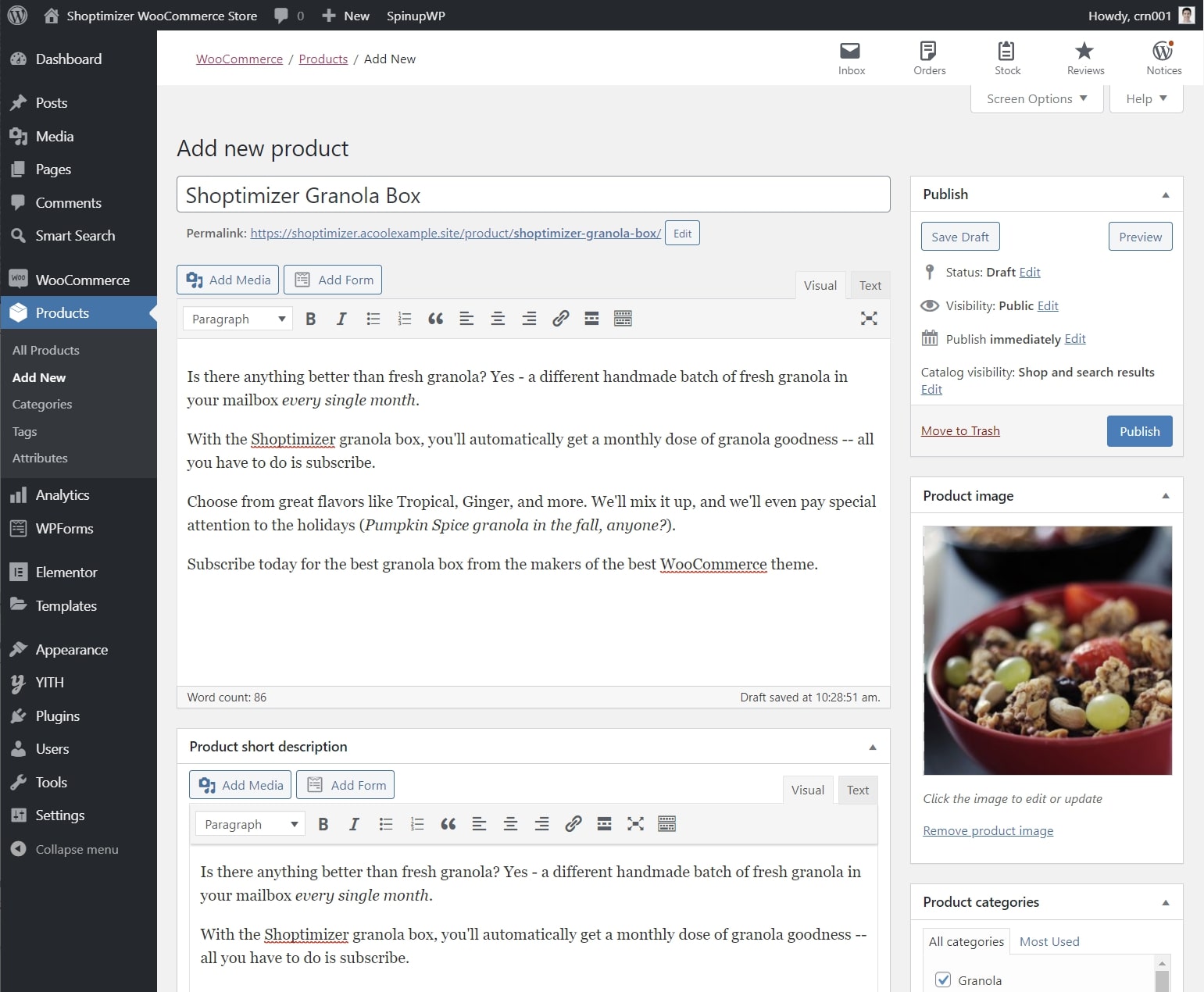Add Media to main description
The width and height of the screenshot is (1204, 992).
(x=227, y=280)
